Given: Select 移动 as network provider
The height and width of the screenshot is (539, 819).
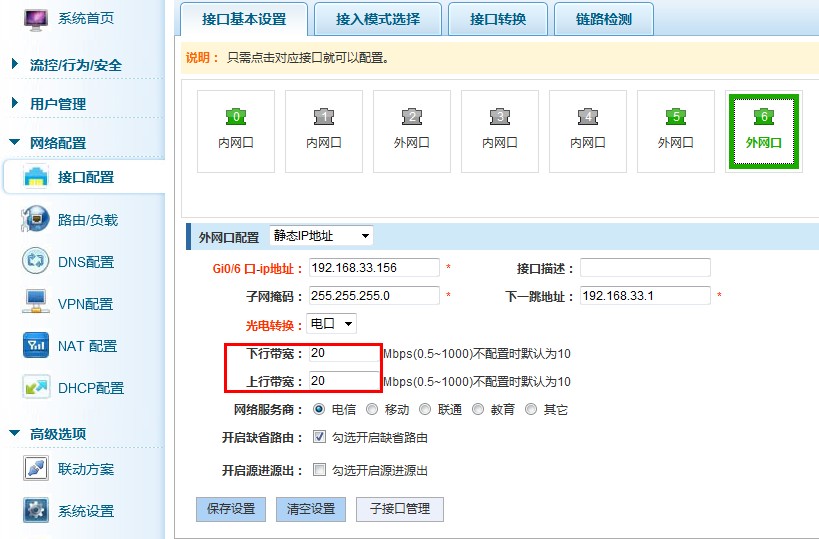Looking at the screenshot, I should (x=372, y=409).
